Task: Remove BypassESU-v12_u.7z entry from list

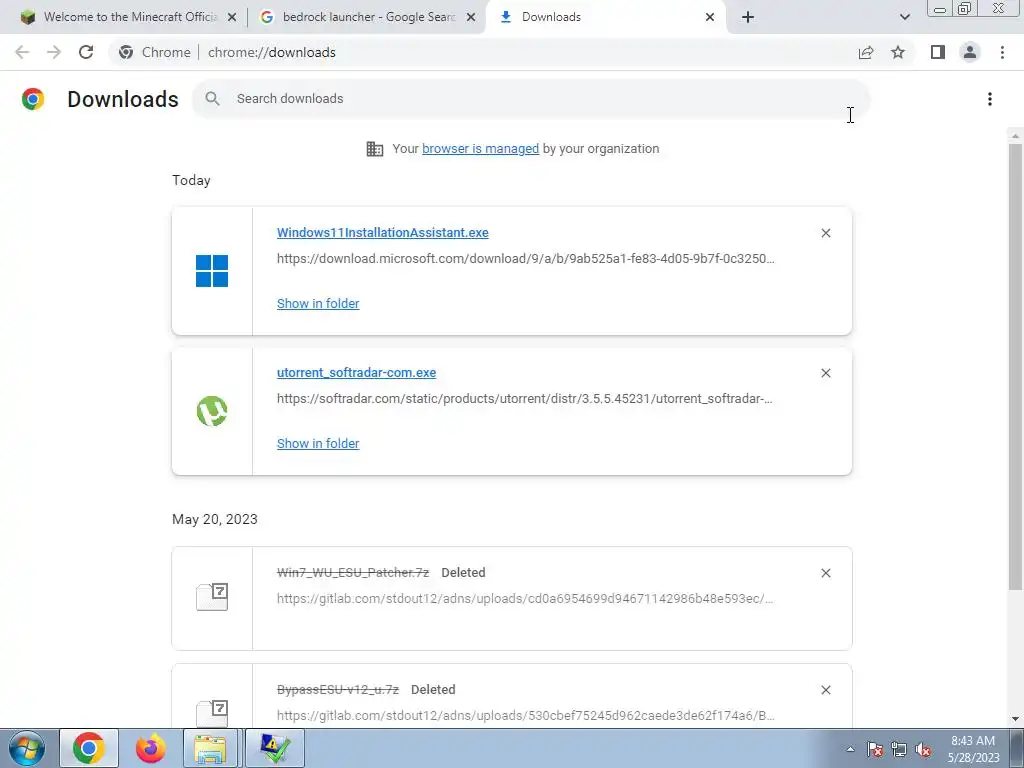Action: point(825,690)
